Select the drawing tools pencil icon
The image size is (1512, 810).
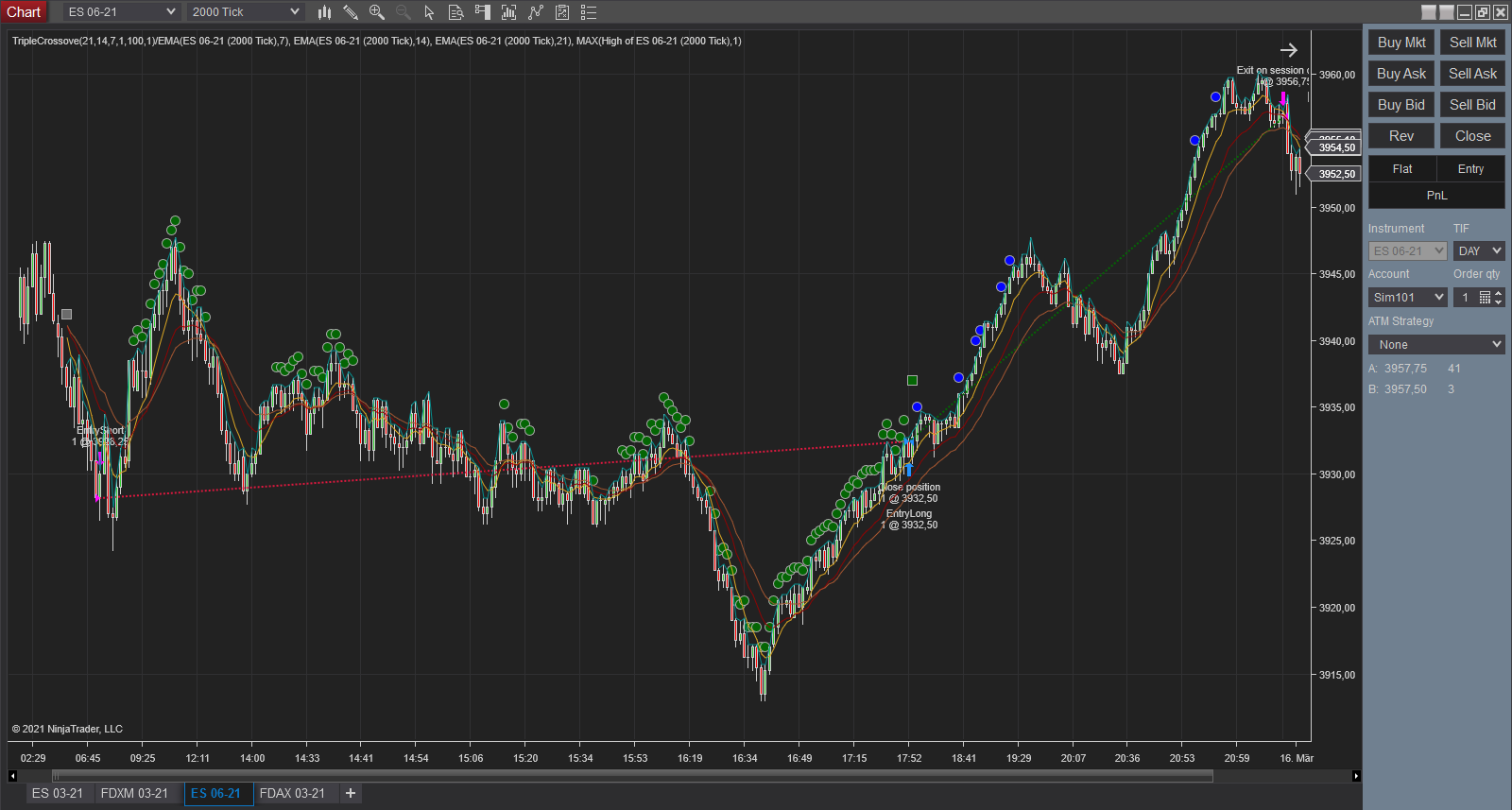[x=351, y=12]
